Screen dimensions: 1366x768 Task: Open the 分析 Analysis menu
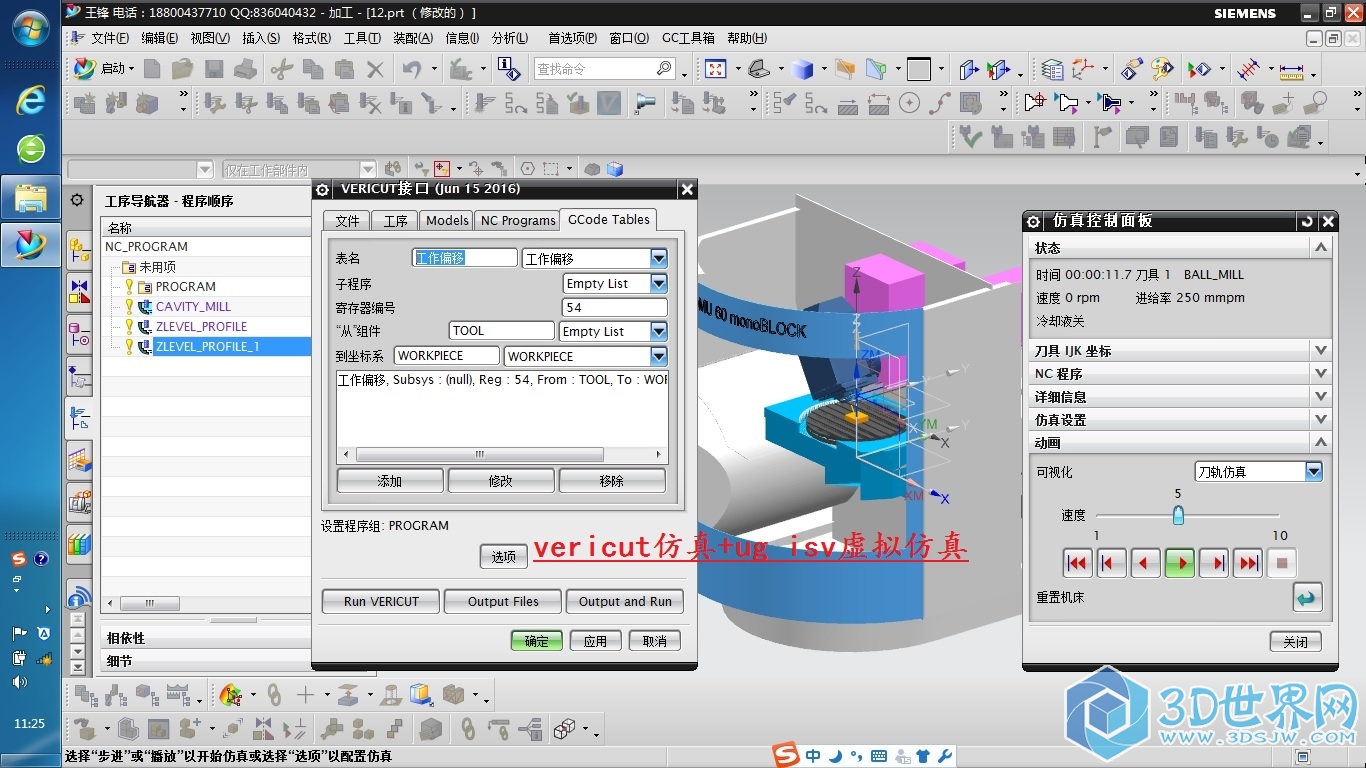(510, 38)
